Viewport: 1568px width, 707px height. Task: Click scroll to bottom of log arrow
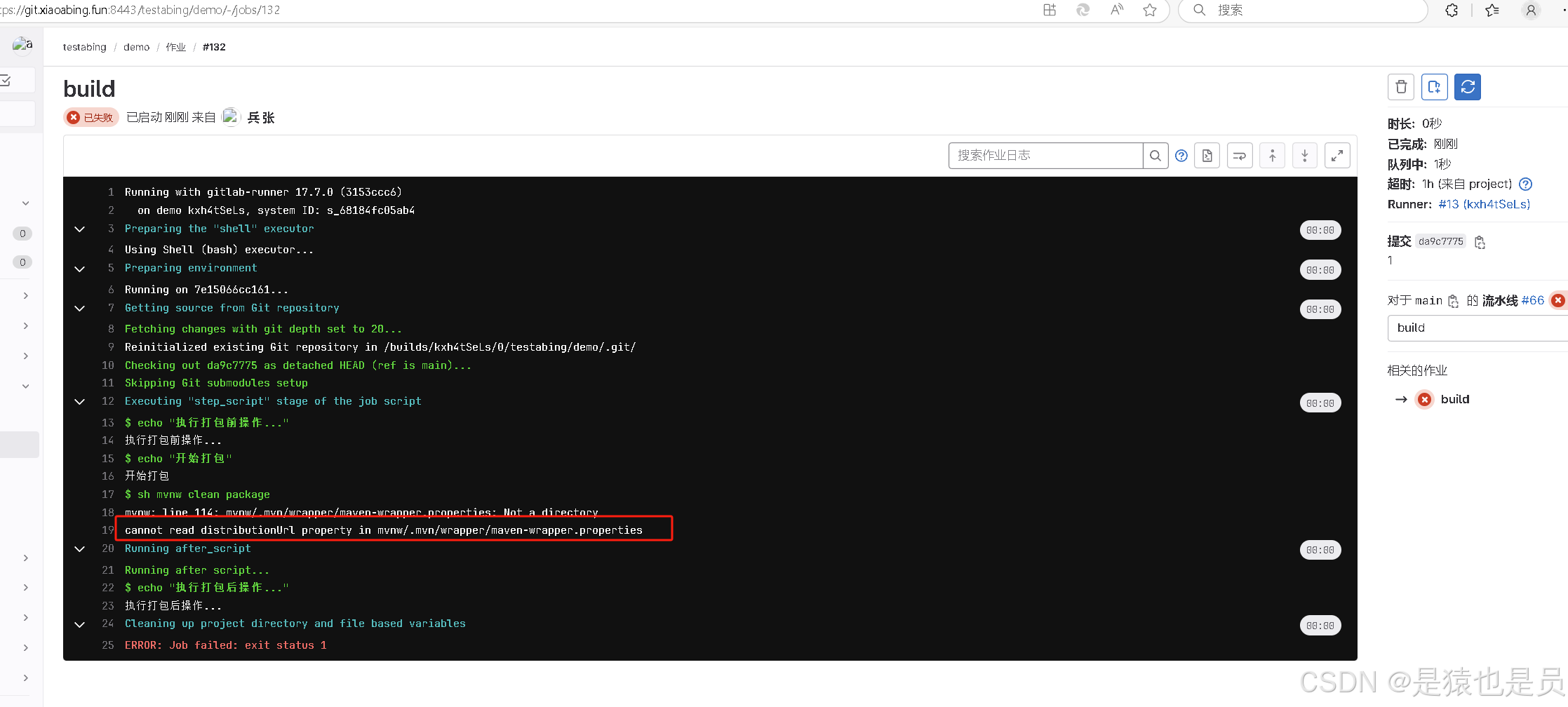(x=1305, y=156)
